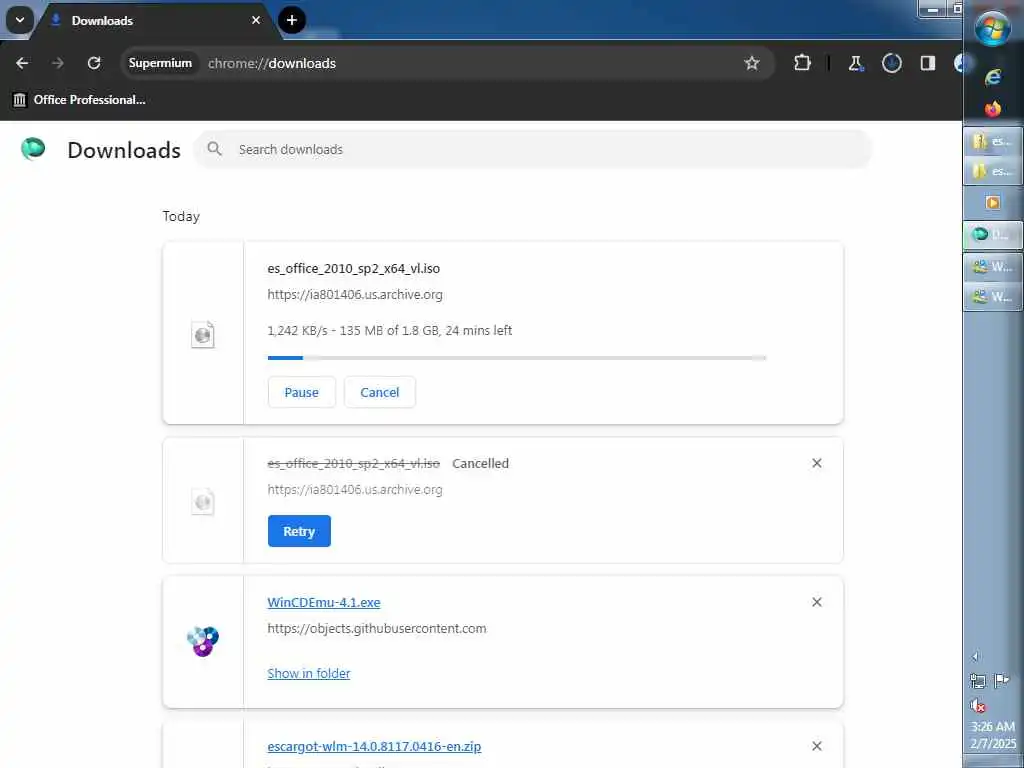Open Windows Media Player taskbar icon
Viewport: 1024px width, 768px height.
click(x=993, y=202)
